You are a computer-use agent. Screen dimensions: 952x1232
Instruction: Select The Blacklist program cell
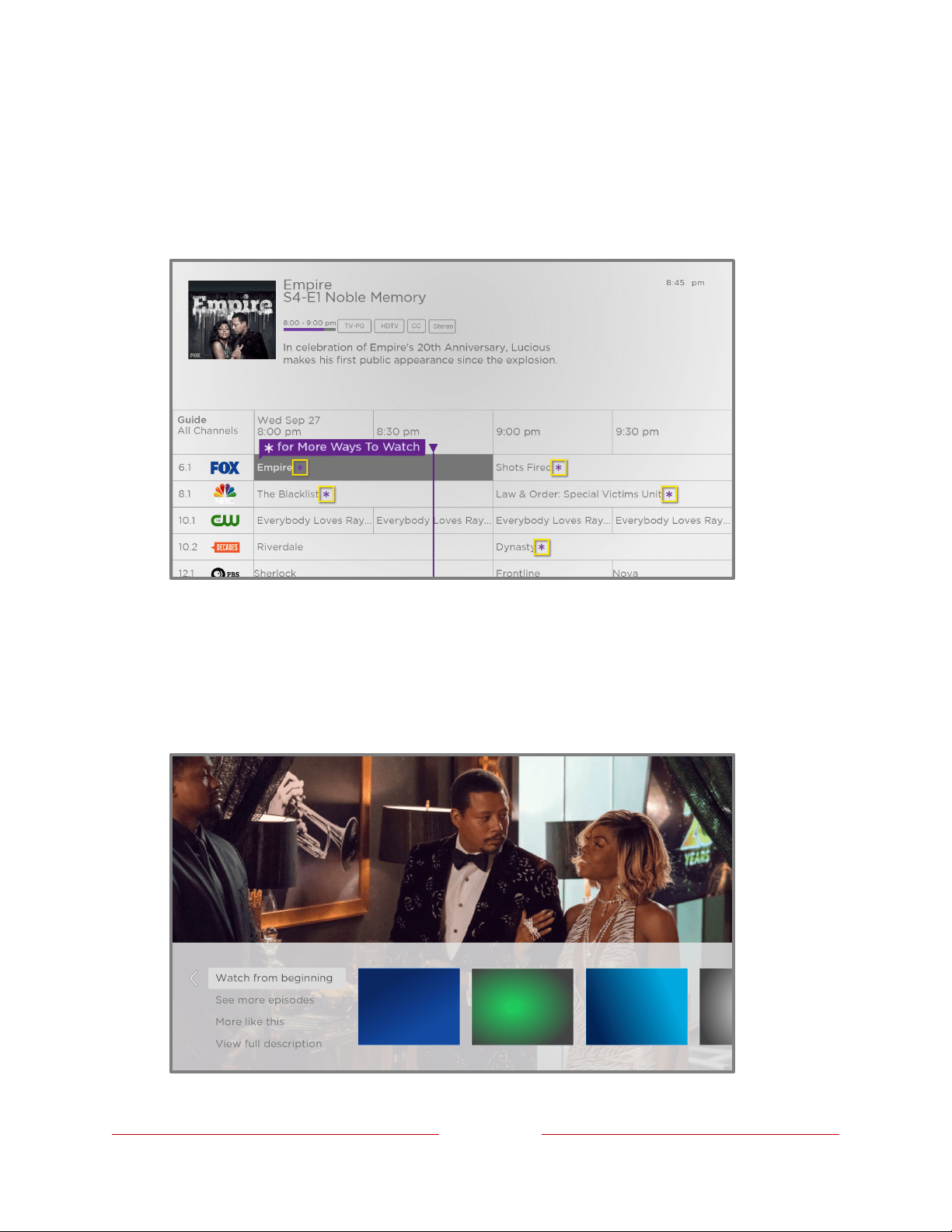(373, 494)
